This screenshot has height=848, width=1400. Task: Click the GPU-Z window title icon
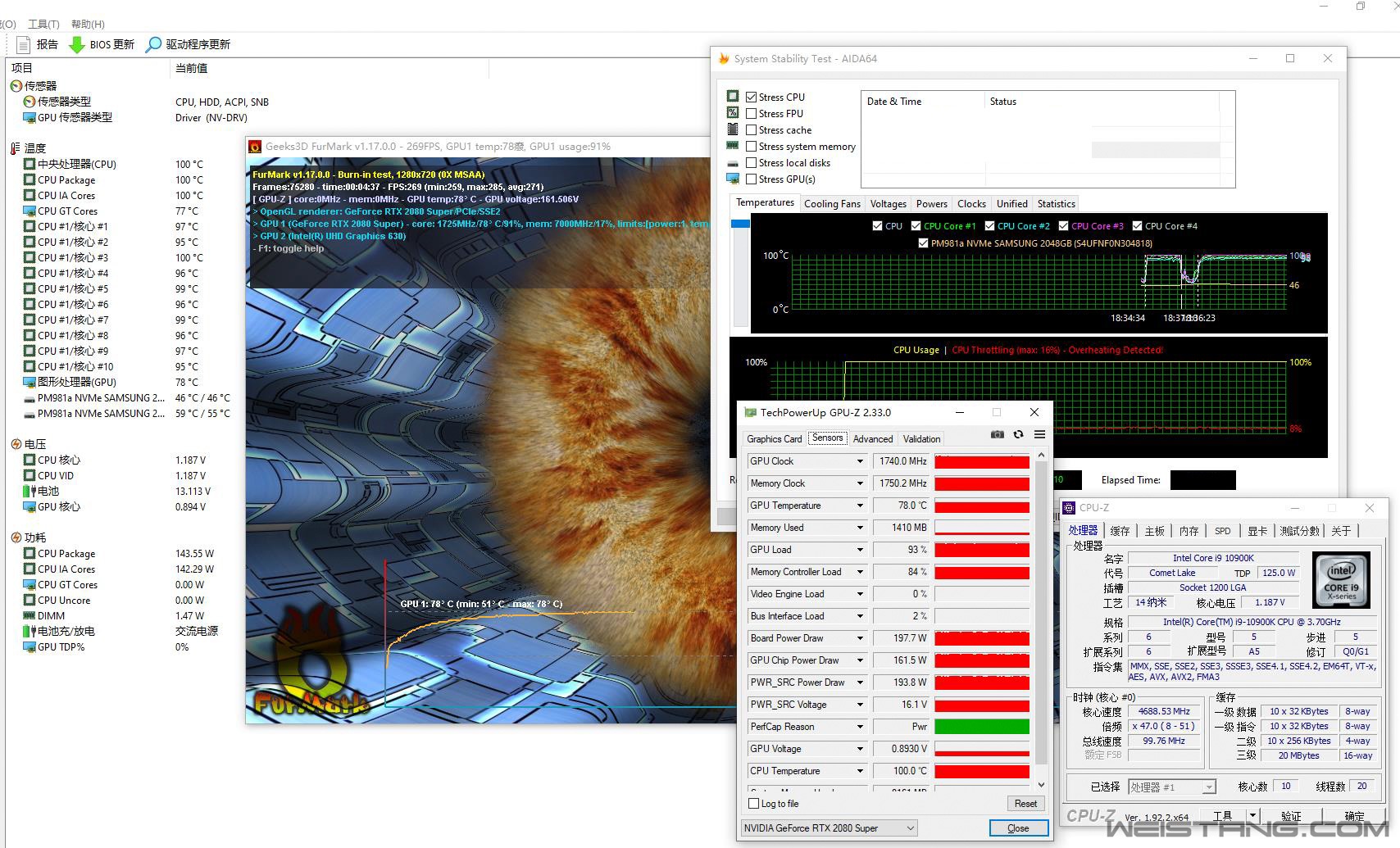tap(750, 412)
